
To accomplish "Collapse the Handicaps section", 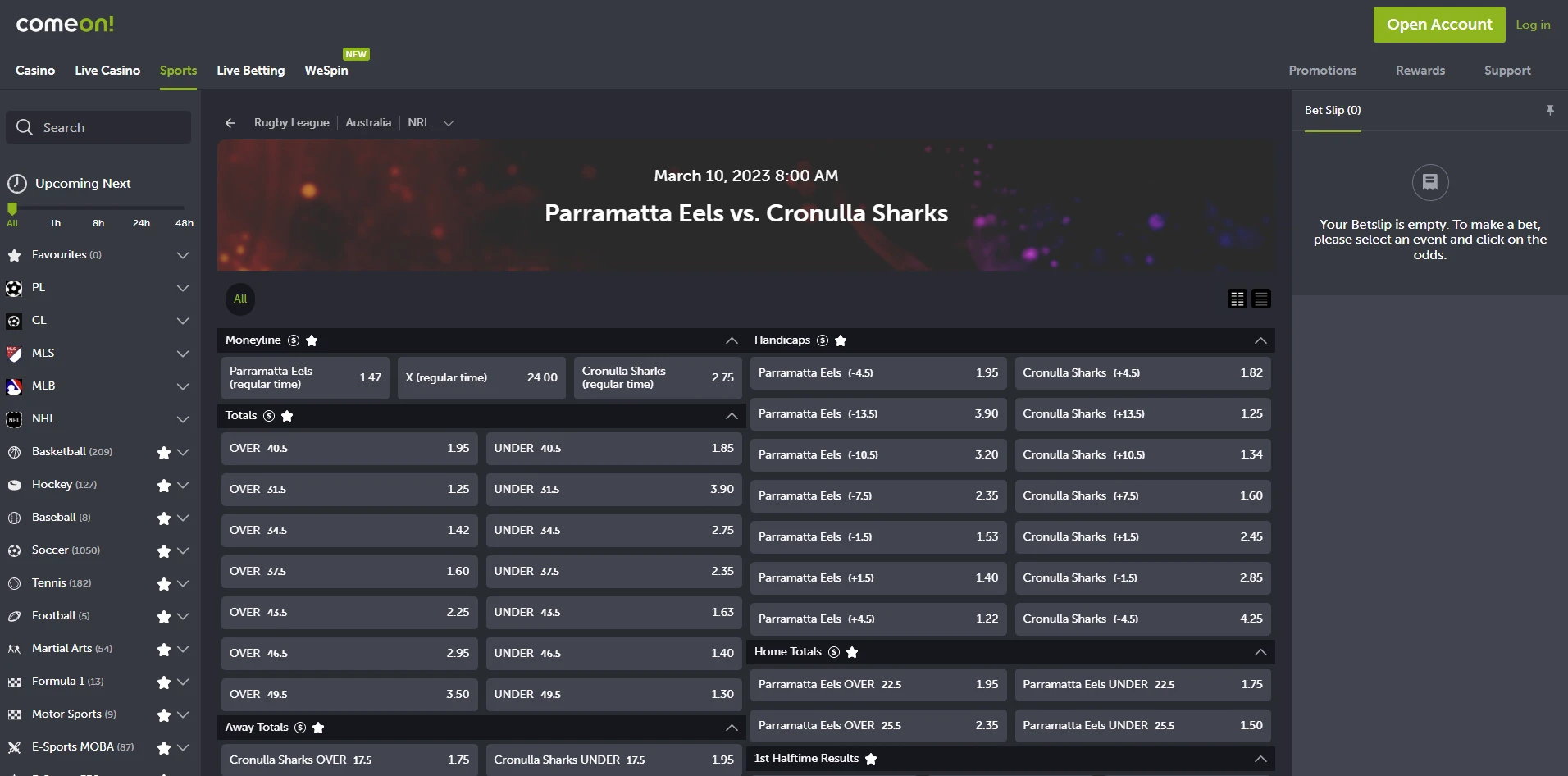I will click(x=1260, y=340).
